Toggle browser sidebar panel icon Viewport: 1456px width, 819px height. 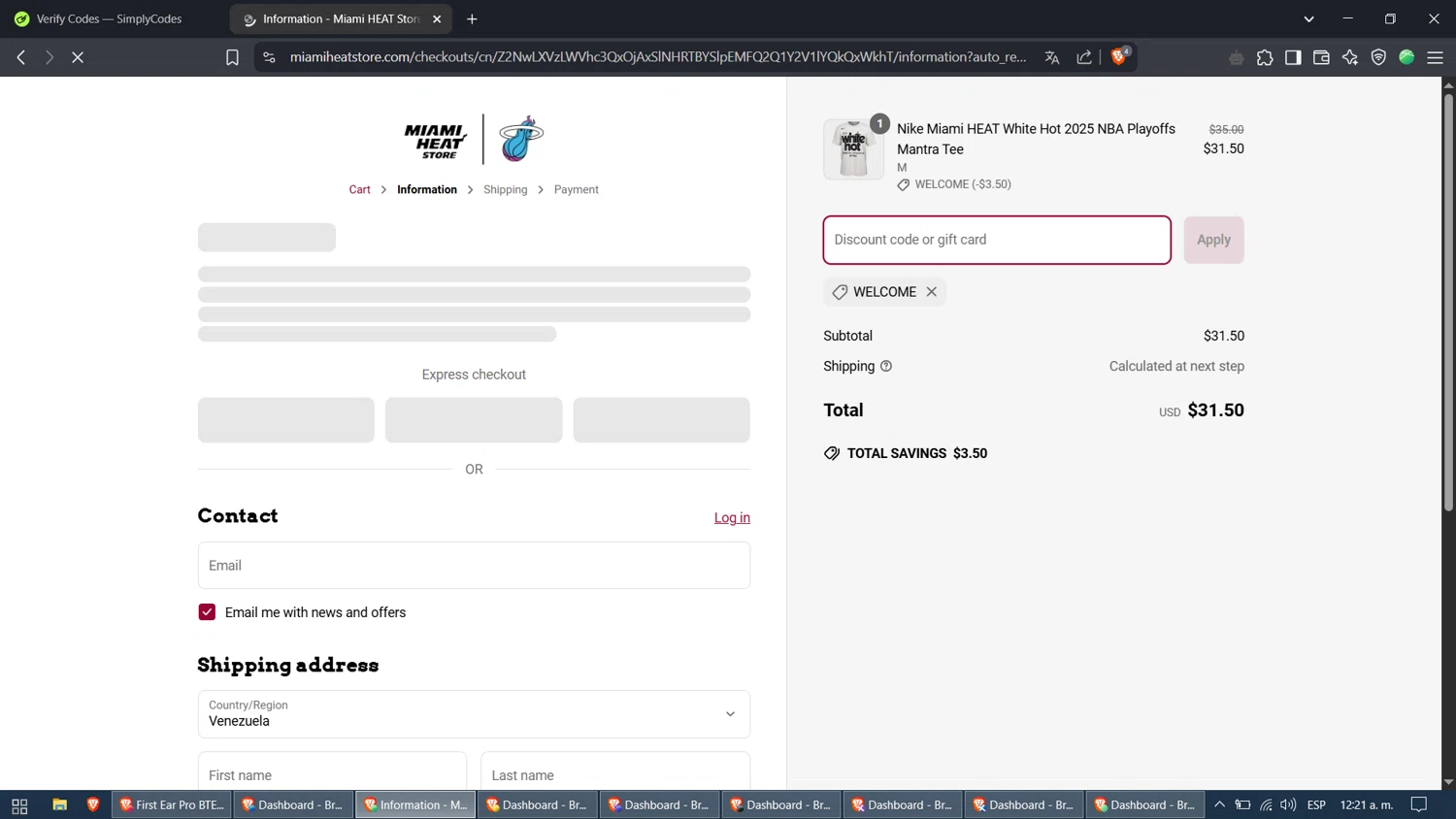point(1293,57)
